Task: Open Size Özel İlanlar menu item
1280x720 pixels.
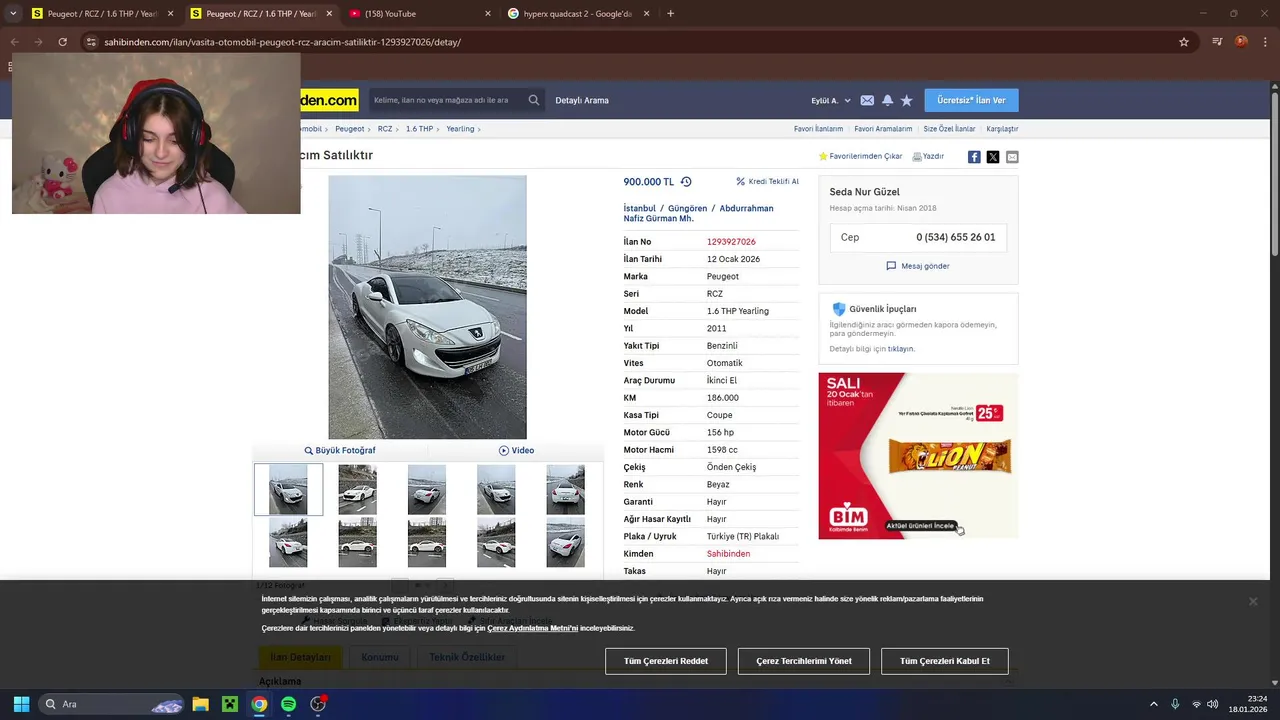Action: [949, 129]
